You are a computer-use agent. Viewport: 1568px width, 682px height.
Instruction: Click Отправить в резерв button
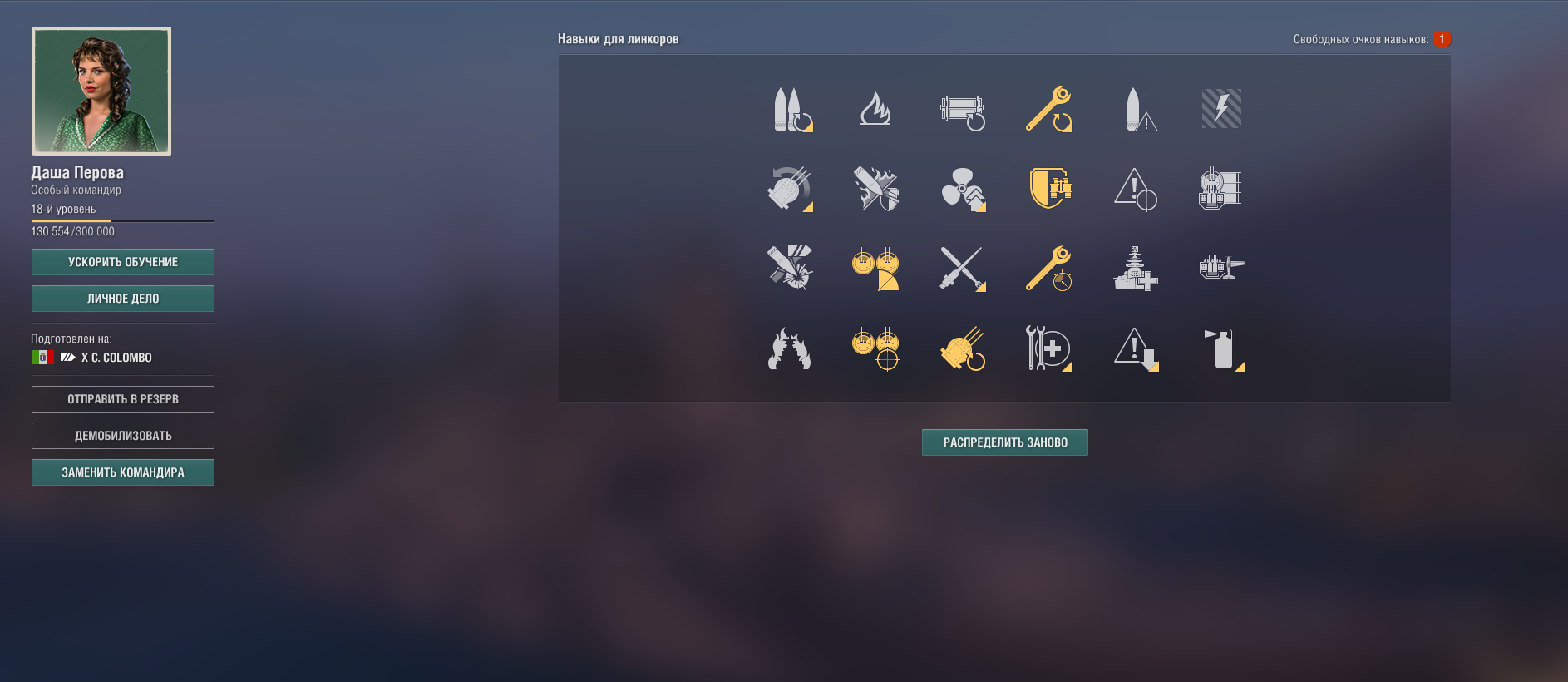(123, 399)
